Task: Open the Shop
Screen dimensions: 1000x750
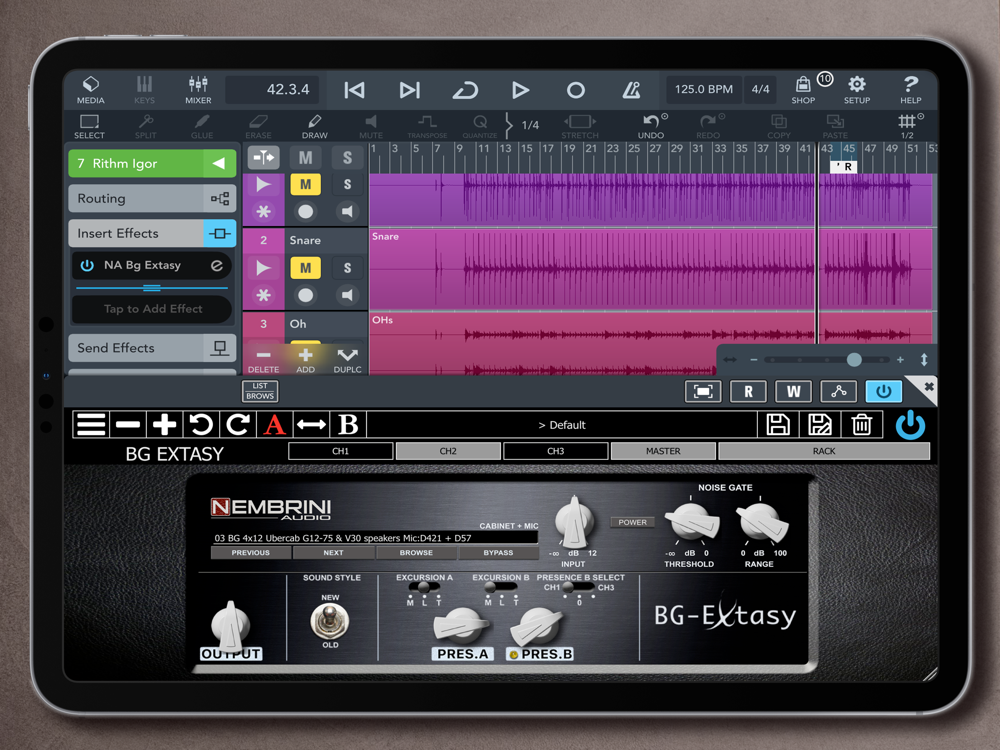Action: [x=803, y=90]
